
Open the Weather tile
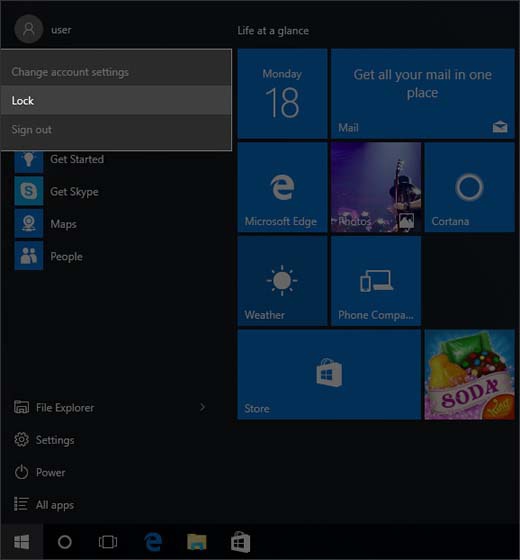[x=282, y=281]
